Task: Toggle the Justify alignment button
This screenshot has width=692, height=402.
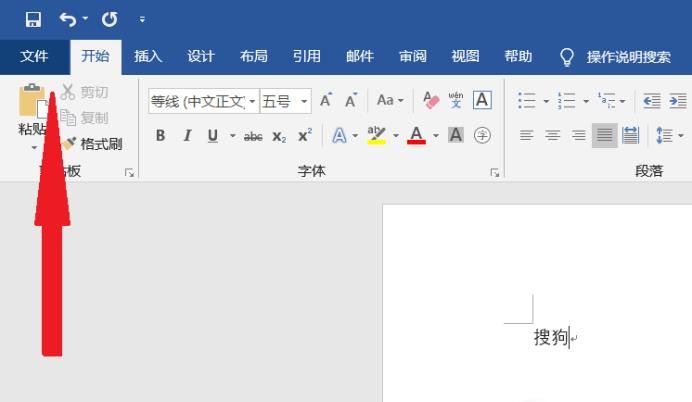Action: [x=605, y=135]
